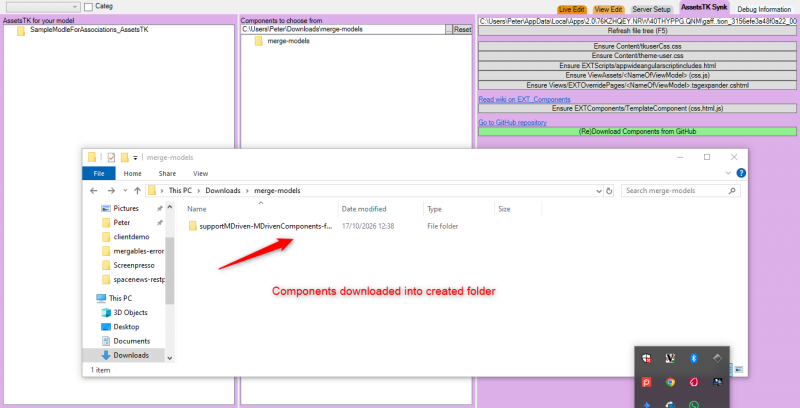Viewport: 800px width, 408px height.
Task: Open Explorer help question mark icon
Action: [x=741, y=173]
